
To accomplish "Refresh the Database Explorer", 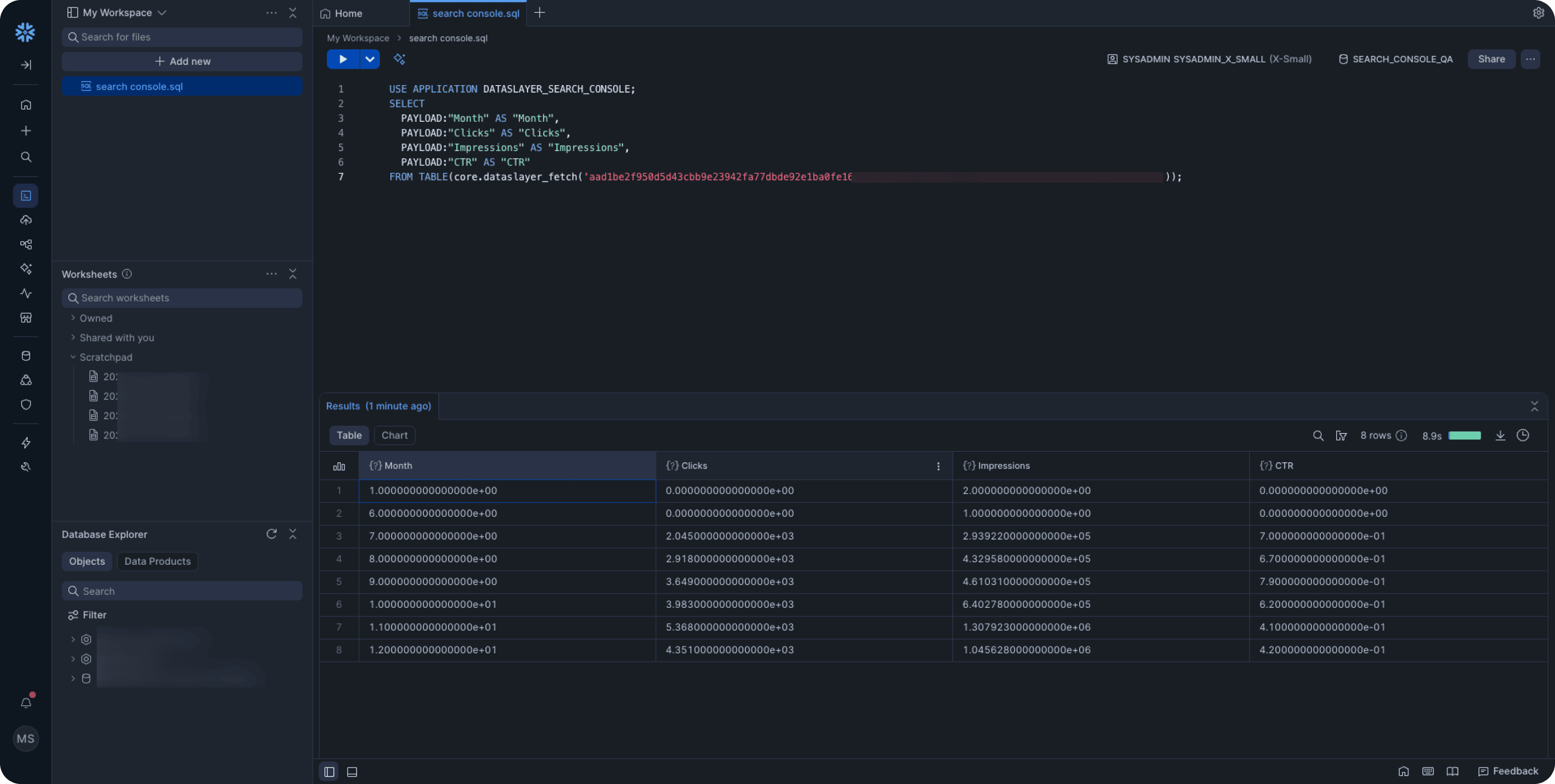I will pos(271,534).
